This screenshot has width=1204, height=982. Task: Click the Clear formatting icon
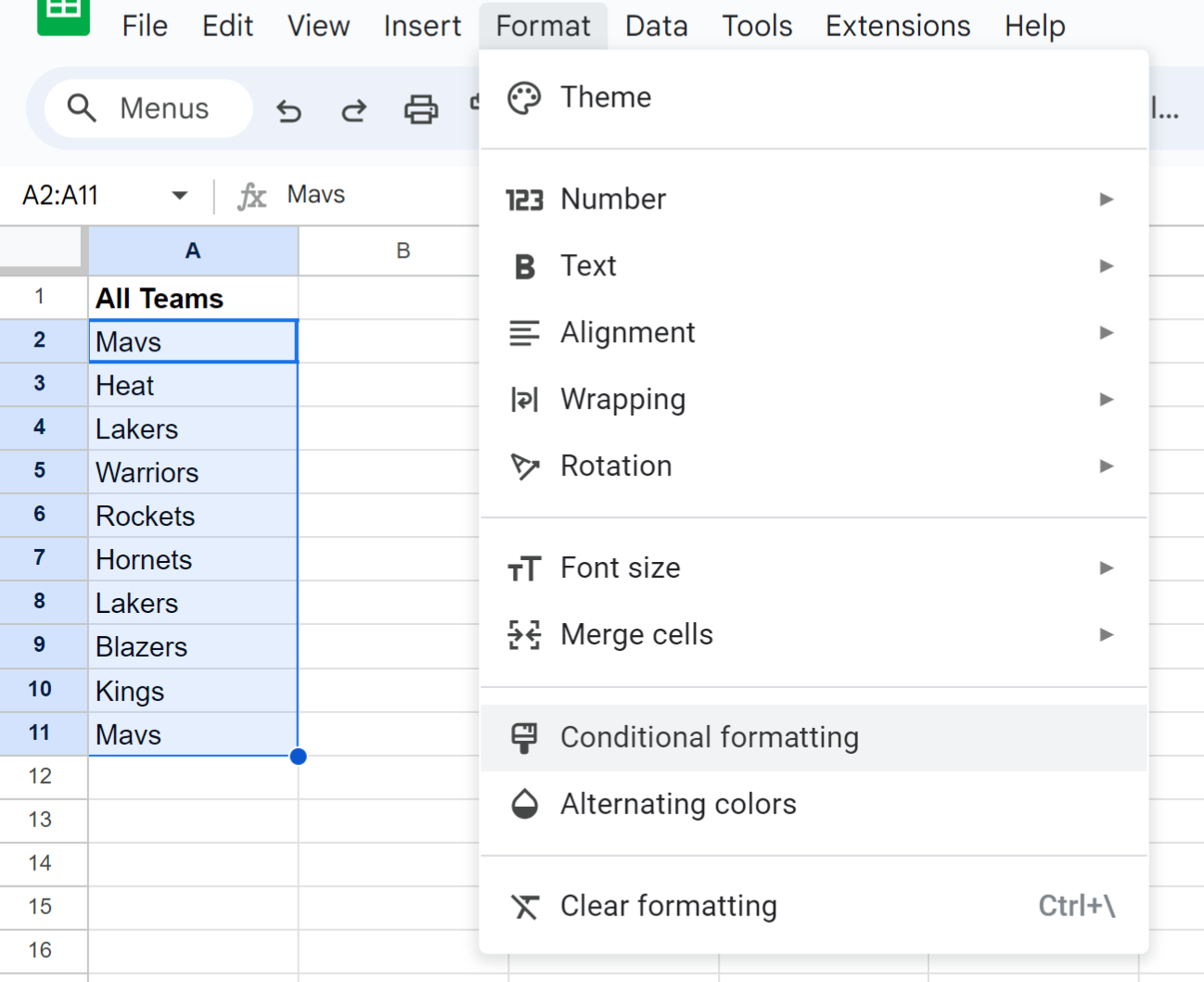[525, 906]
